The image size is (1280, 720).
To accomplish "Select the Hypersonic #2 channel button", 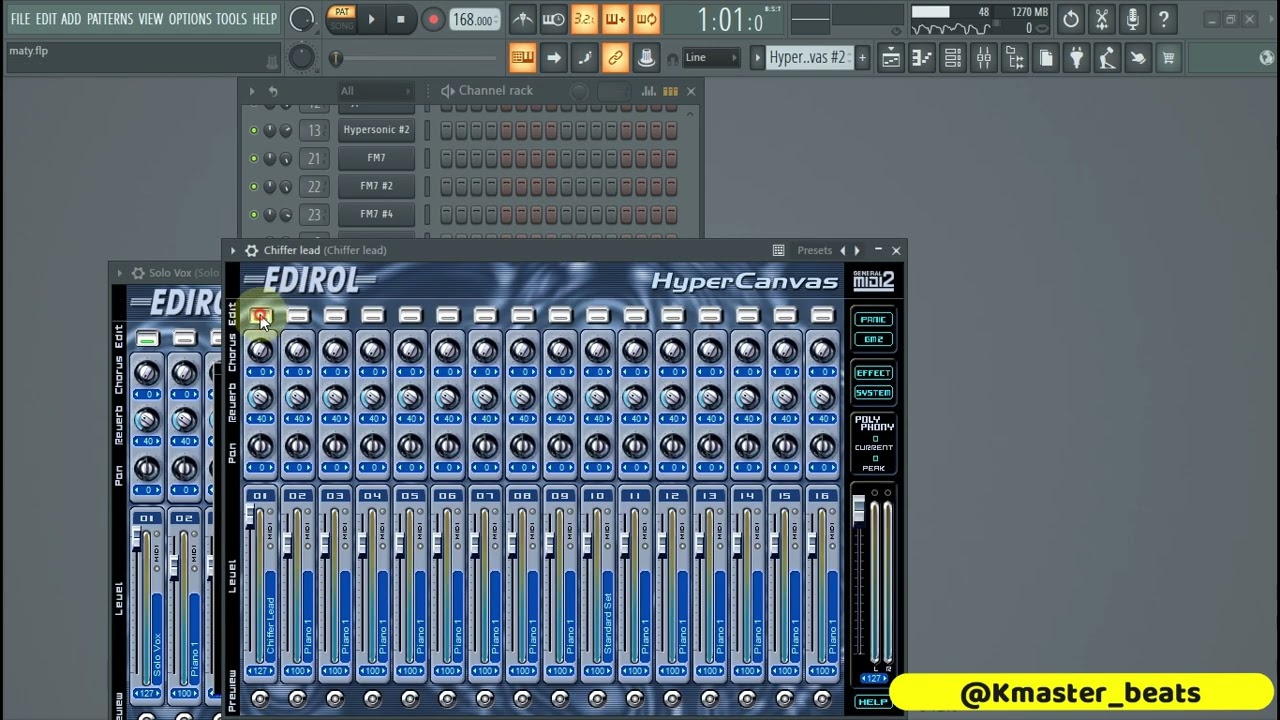I will (376, 130).
